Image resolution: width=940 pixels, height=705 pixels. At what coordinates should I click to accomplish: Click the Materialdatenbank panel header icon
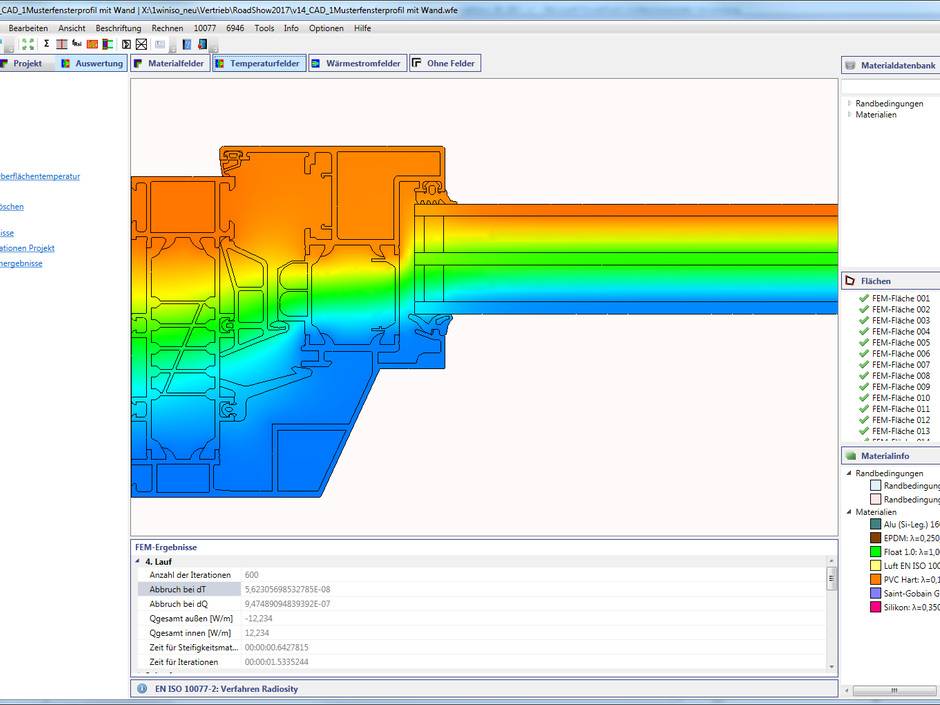[851, 65]
